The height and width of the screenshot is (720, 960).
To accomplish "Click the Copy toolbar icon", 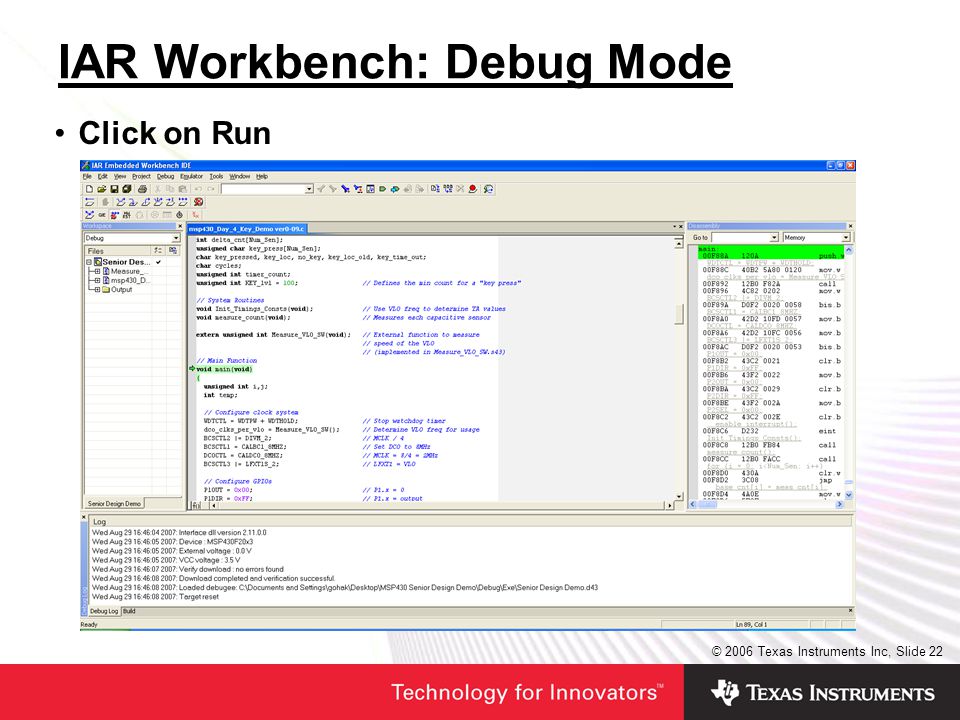I will pyautogui.click(x=170, y=189).
